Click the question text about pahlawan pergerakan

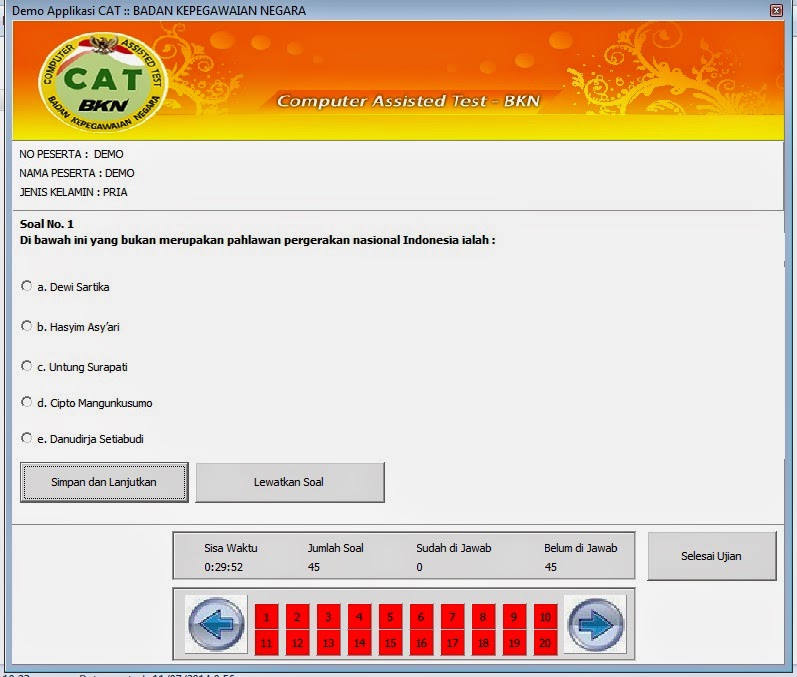coord(258,240)
